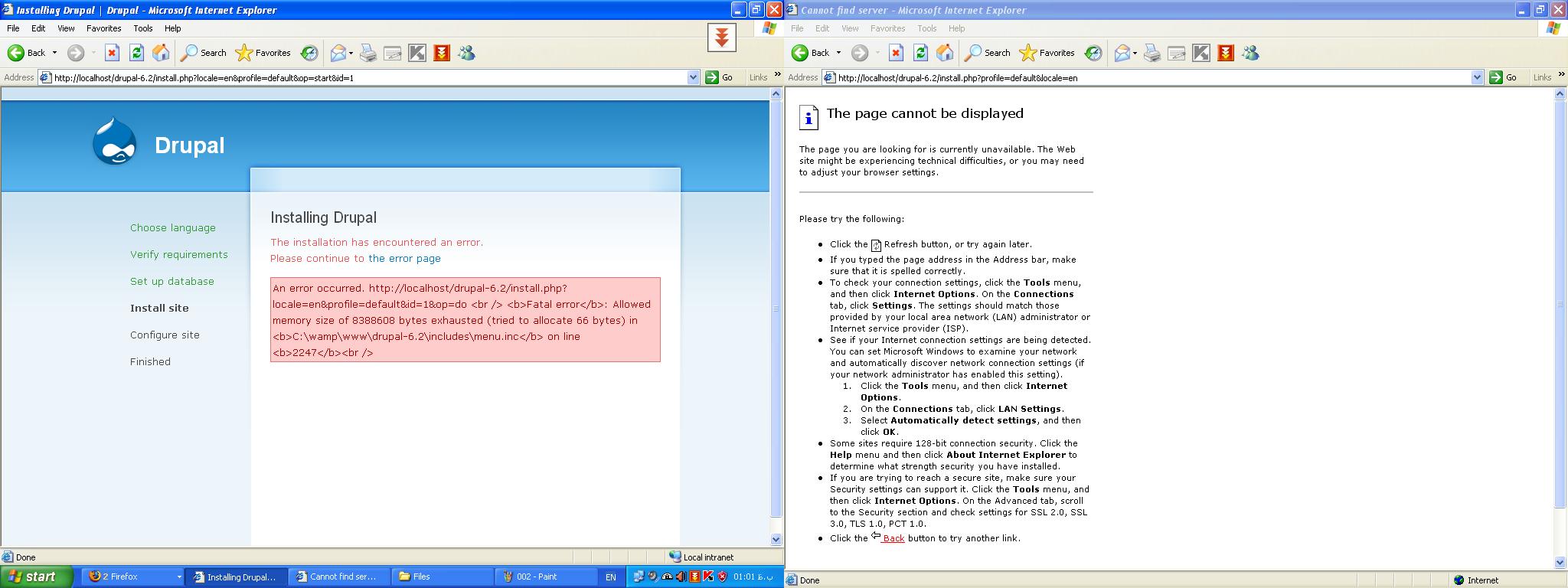
Task: Open address bar dropdown in the Installing Drupal window
Action: 693,77
